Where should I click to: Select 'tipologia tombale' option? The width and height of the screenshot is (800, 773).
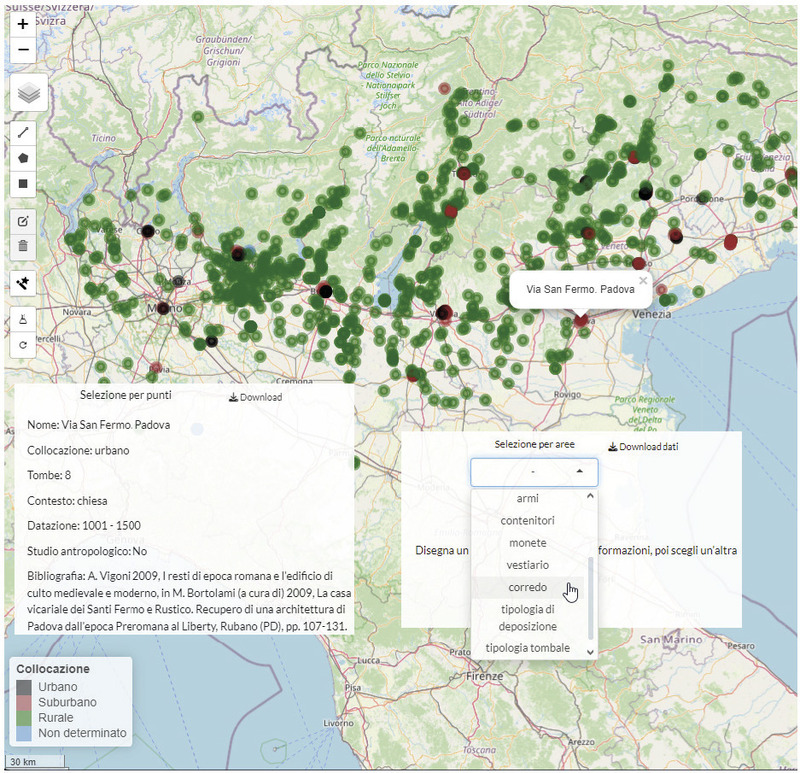click(527, 648)
